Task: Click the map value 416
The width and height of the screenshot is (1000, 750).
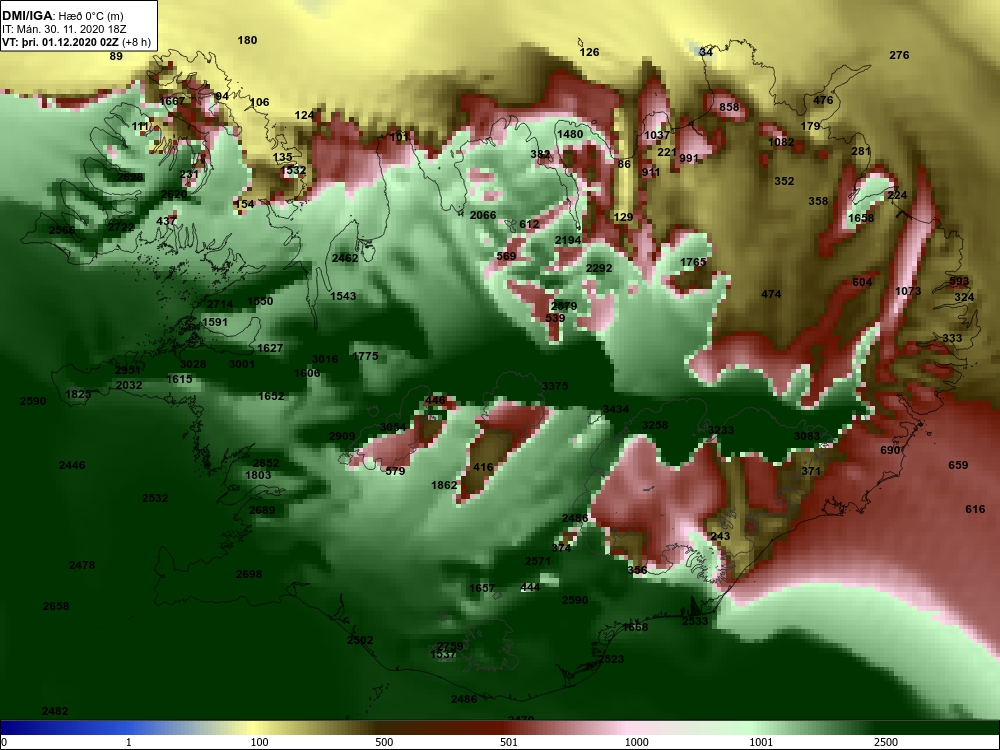Action: [483, 467]
